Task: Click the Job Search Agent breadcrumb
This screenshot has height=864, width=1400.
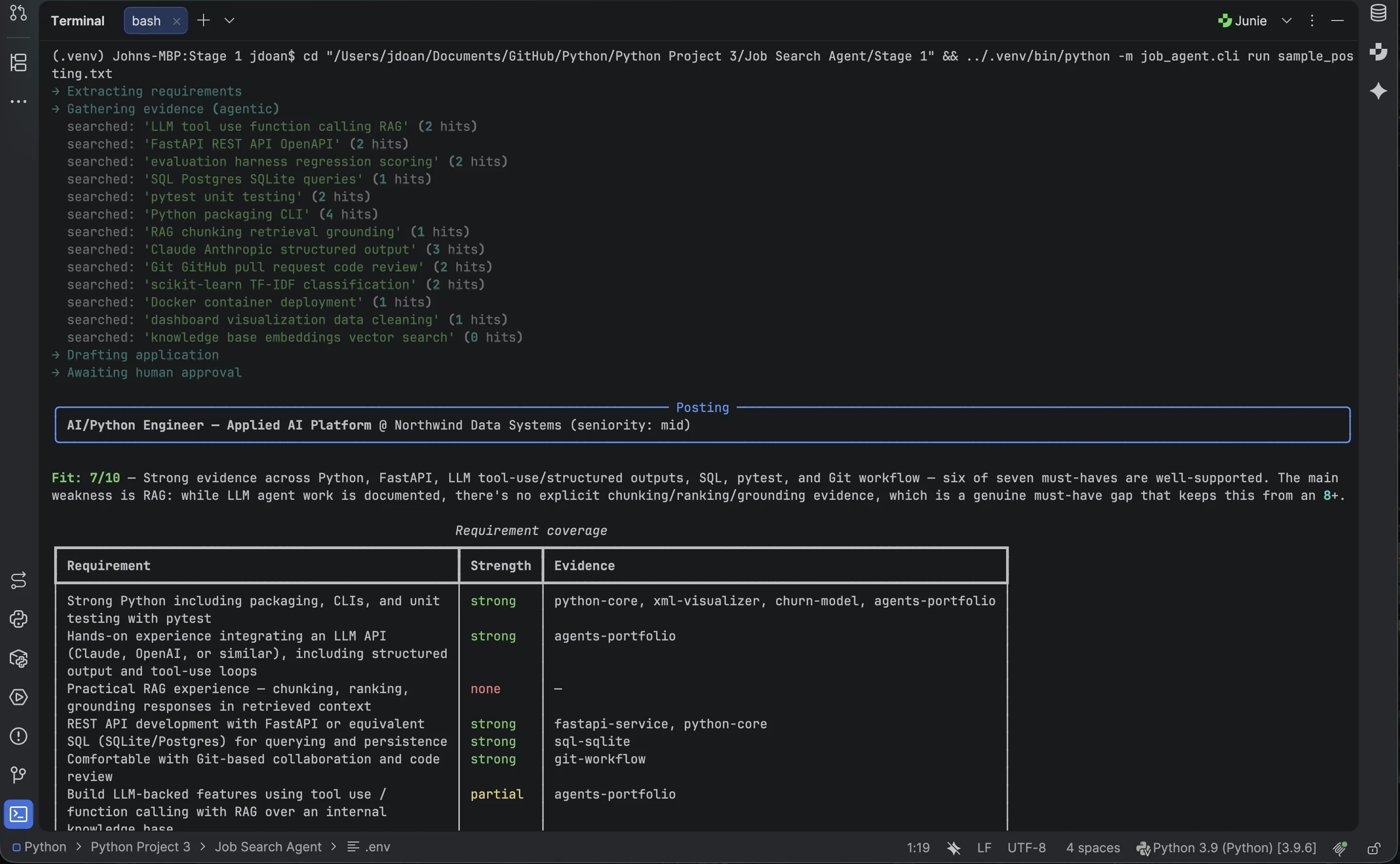Action: (x=268, y=847)
